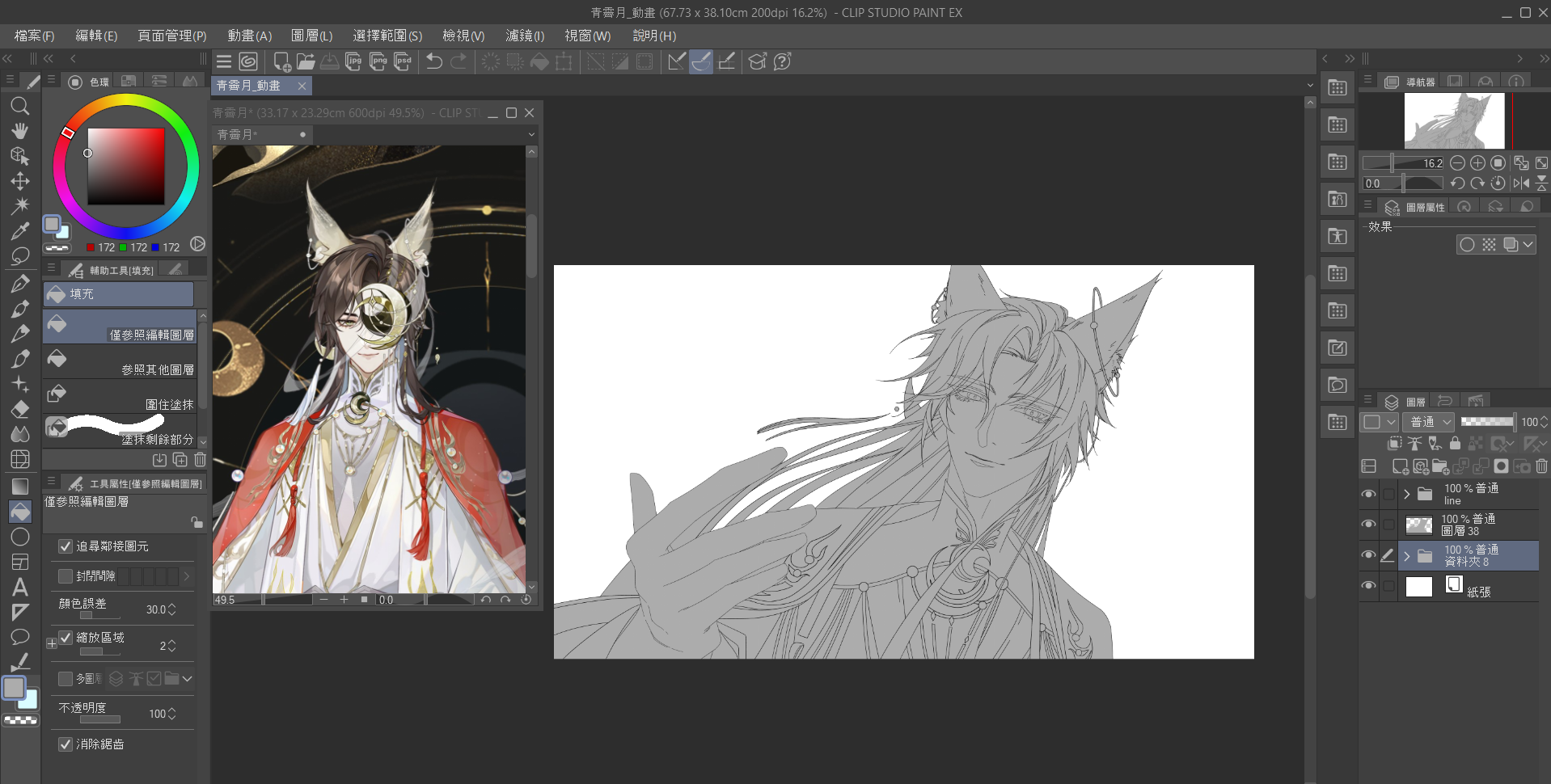Click layer opacity 100 input field
1551x784 pixels.
1529,422
